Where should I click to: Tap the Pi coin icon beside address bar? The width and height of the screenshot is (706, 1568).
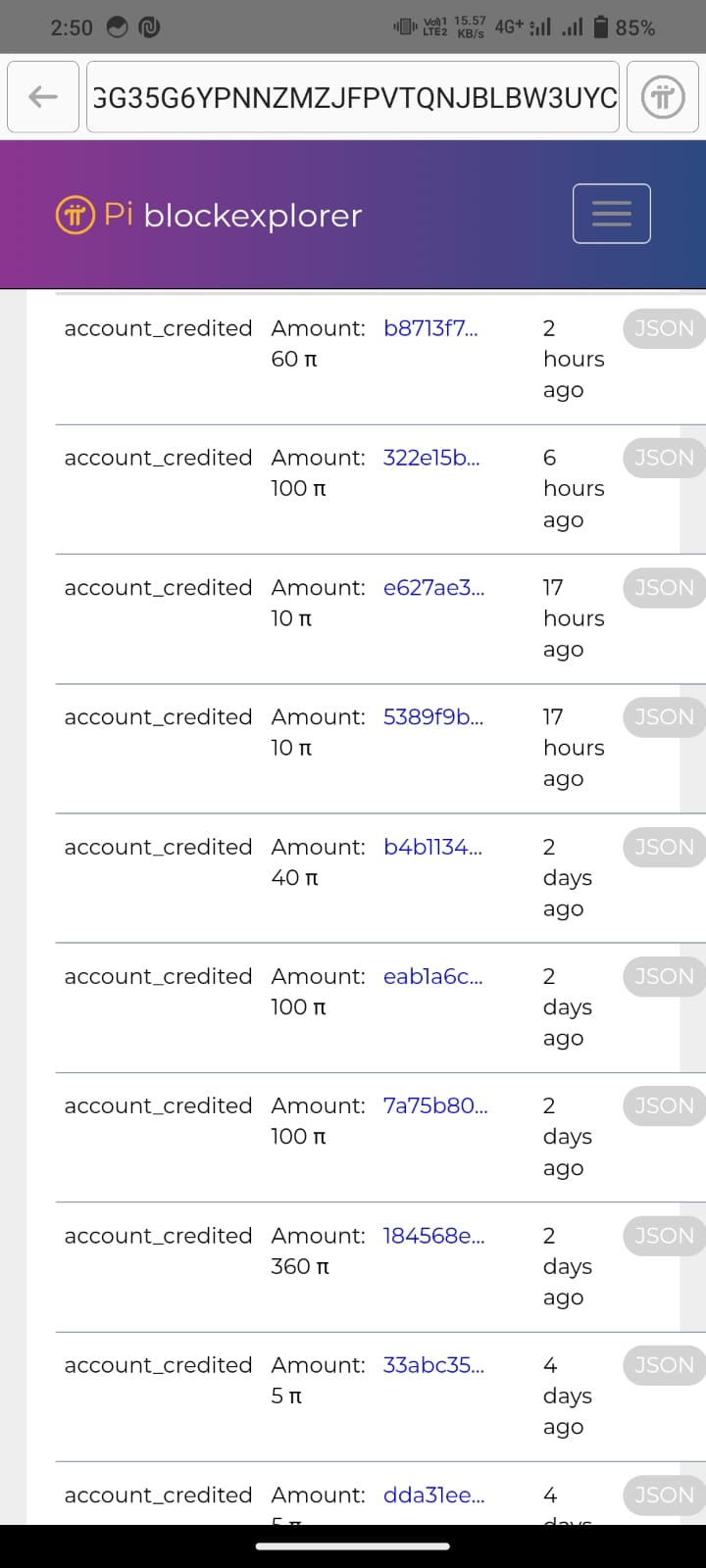(x=663, y=96)
